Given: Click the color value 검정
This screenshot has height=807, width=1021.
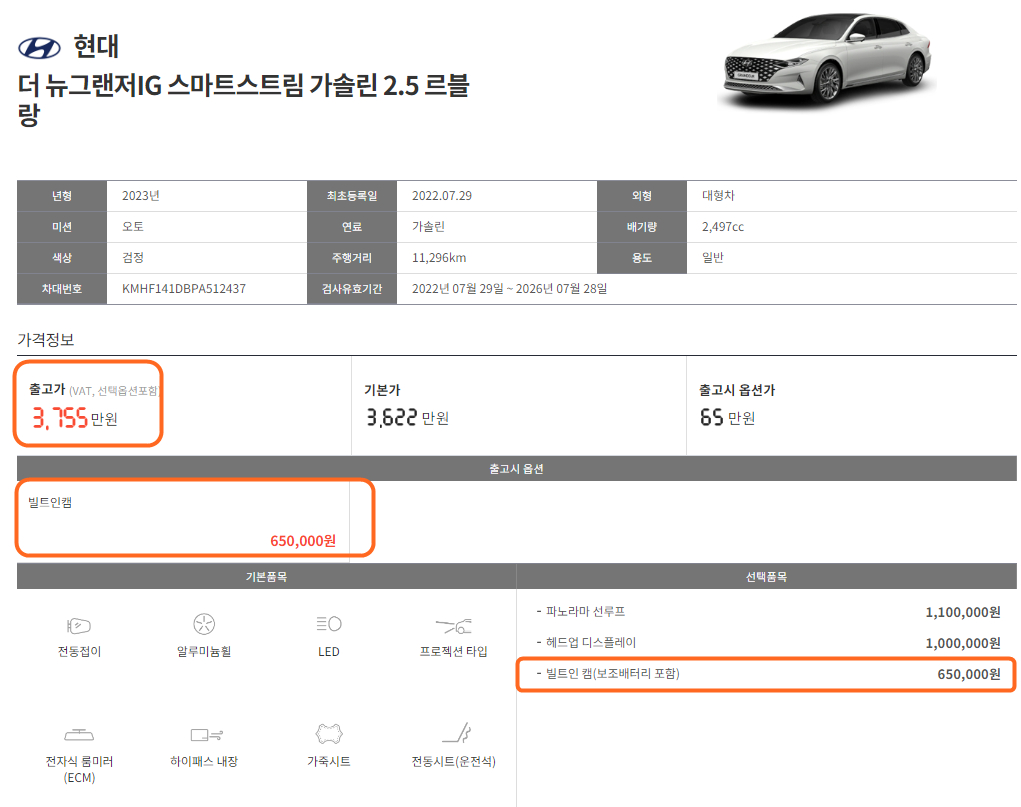Looking at the screenshot, I should (133, 258).
